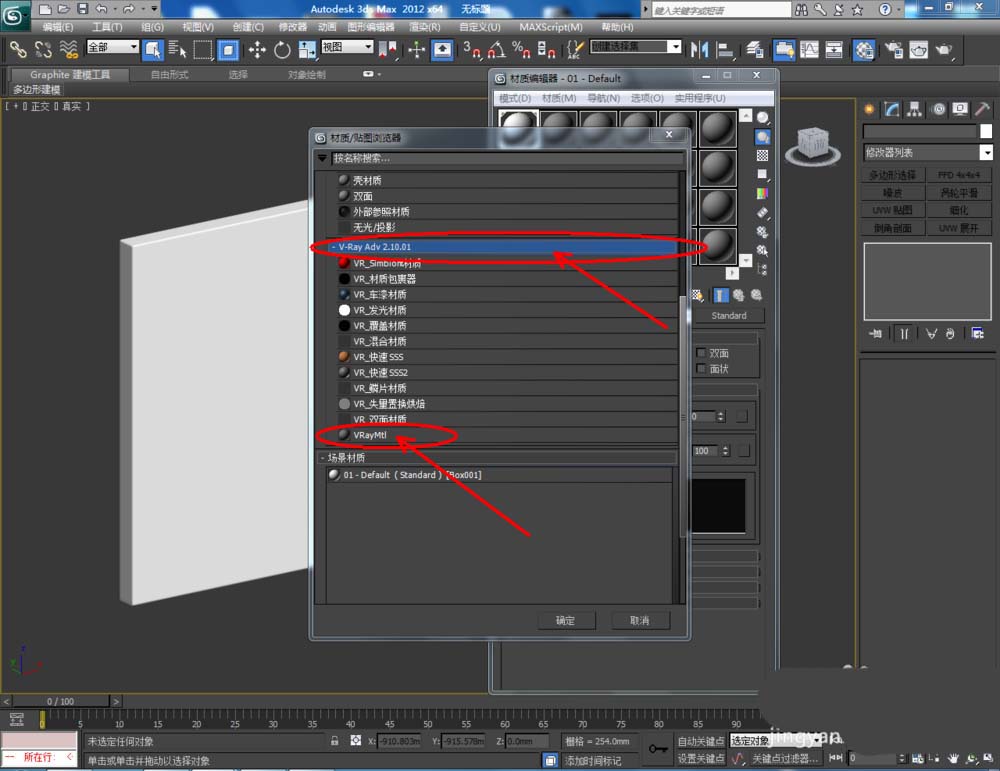Toggle the Percent Snap icon
The image size is (1000, 771).
(x=521, y=50)
